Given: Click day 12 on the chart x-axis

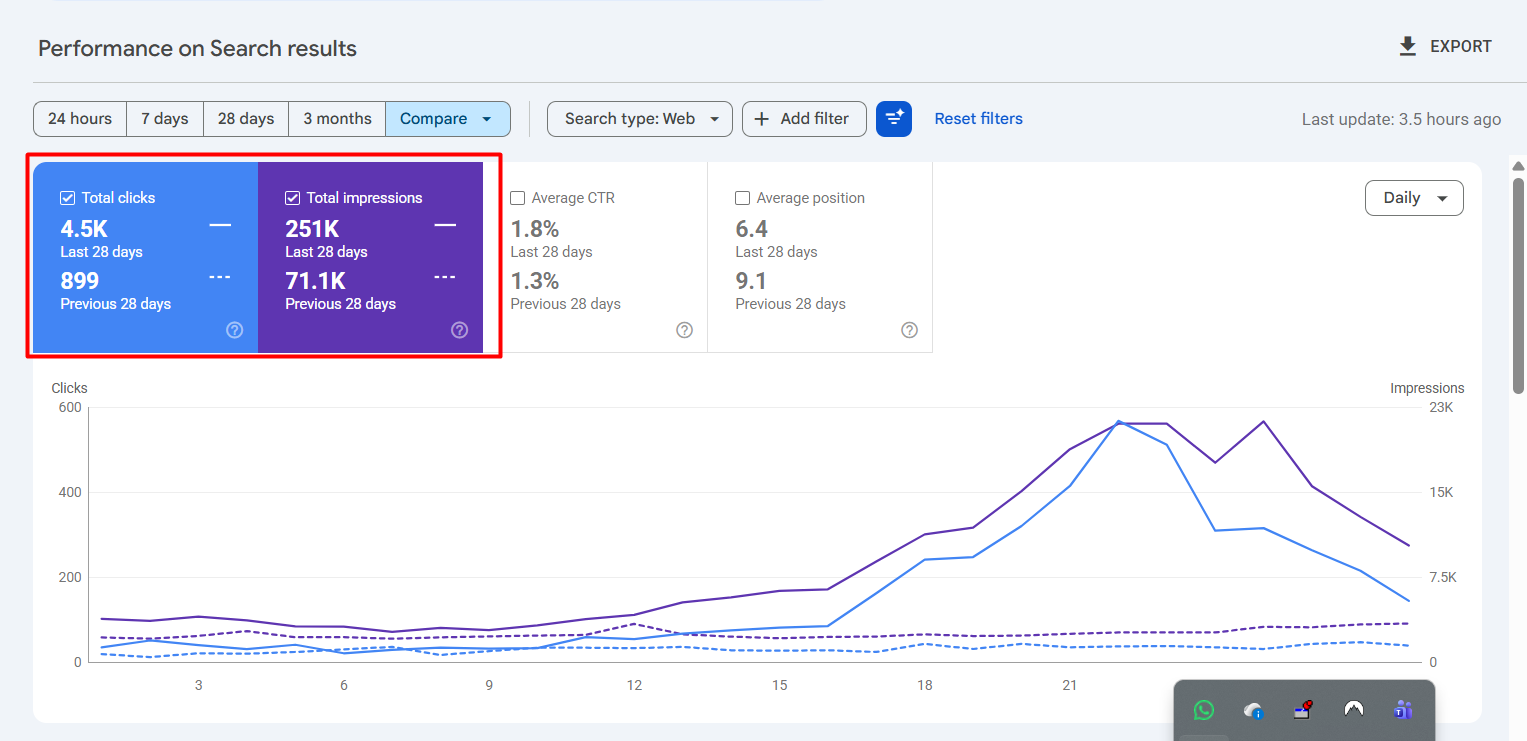Looking at the screenshot, I should pyautogui.click(x=634, y=685).
